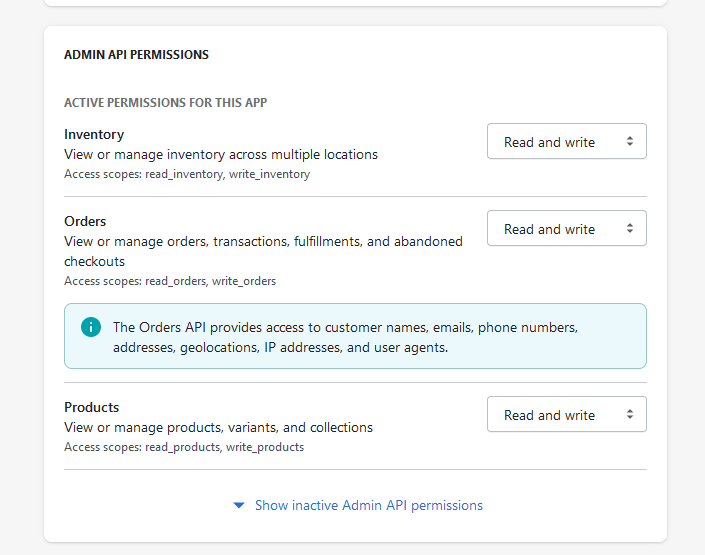The image size is (705, 555).
Task: Click the Orders permission title
Action: (x=85, y=221)
